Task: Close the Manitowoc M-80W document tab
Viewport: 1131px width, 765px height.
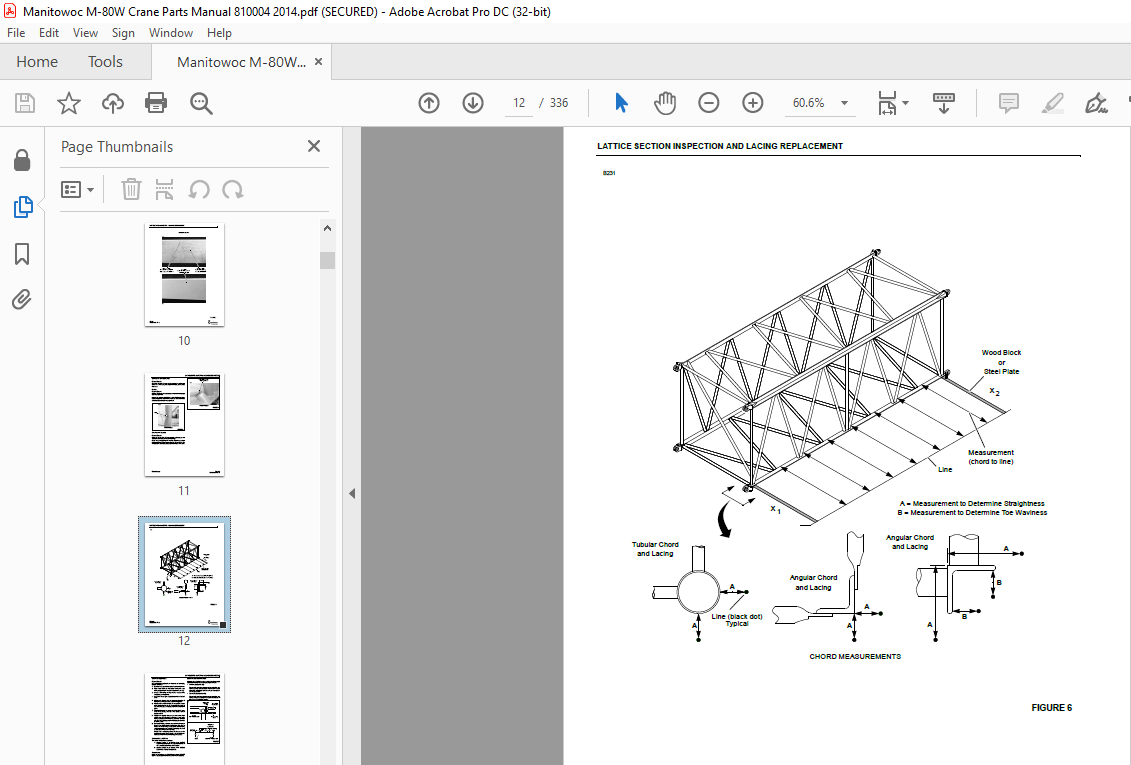Action: click(319, 62)
